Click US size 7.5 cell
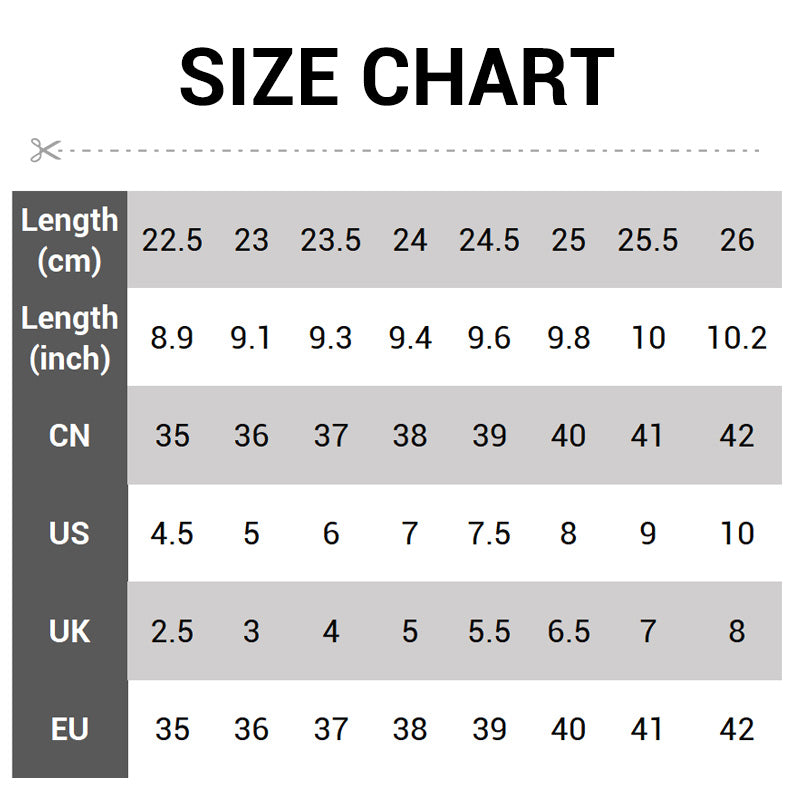The image size is (800, 800). [x=489, y=533]
